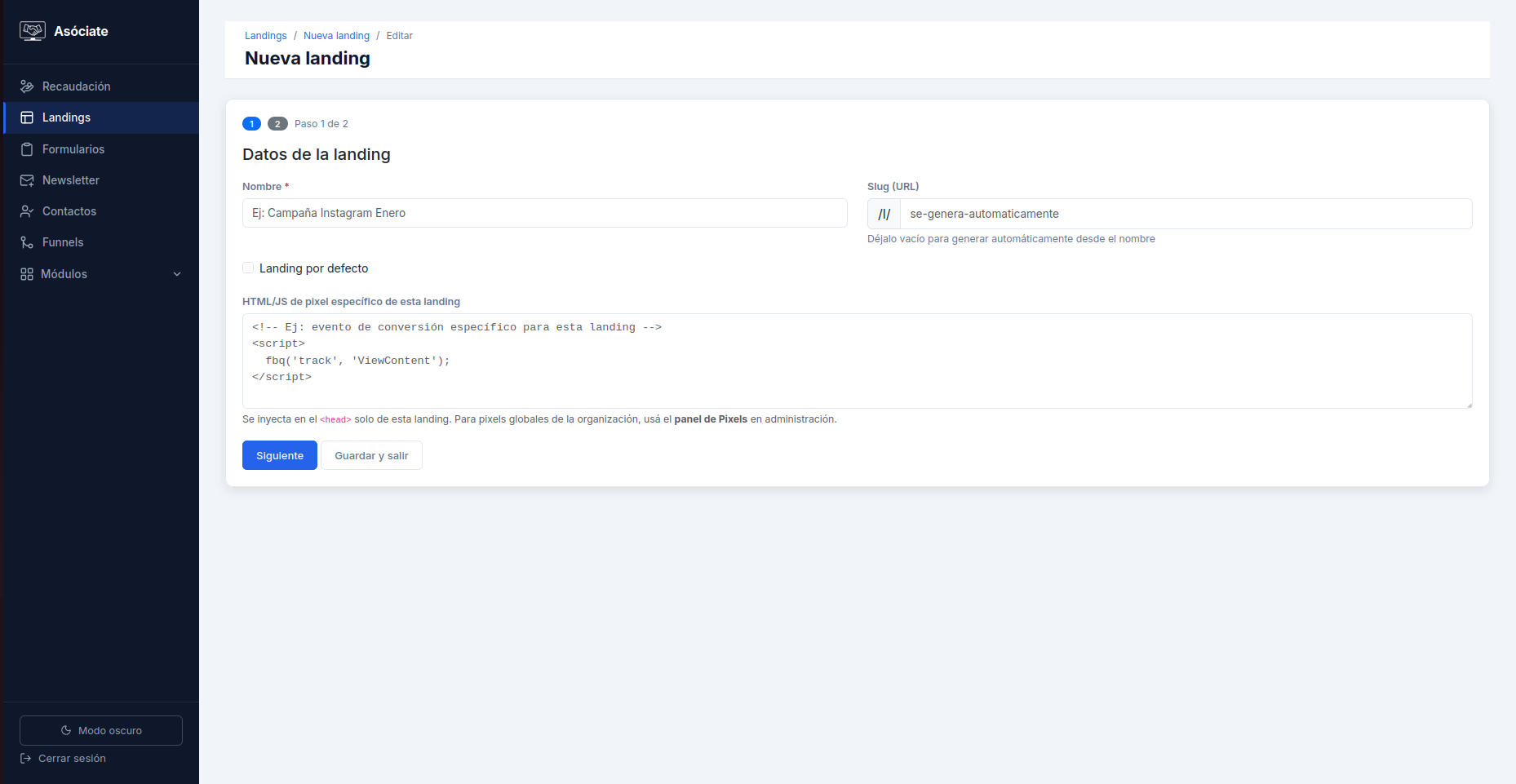1516x784 pixels.
Task: Select Newsletter in the sidebar
Action: 101,180
